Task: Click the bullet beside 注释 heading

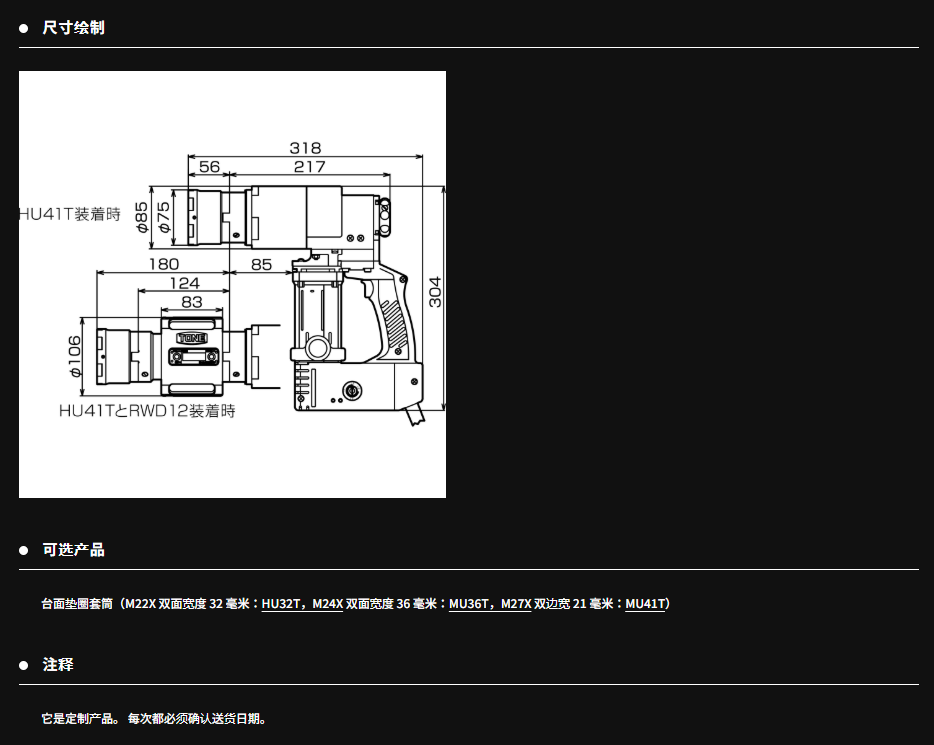Action: [24, 665]
